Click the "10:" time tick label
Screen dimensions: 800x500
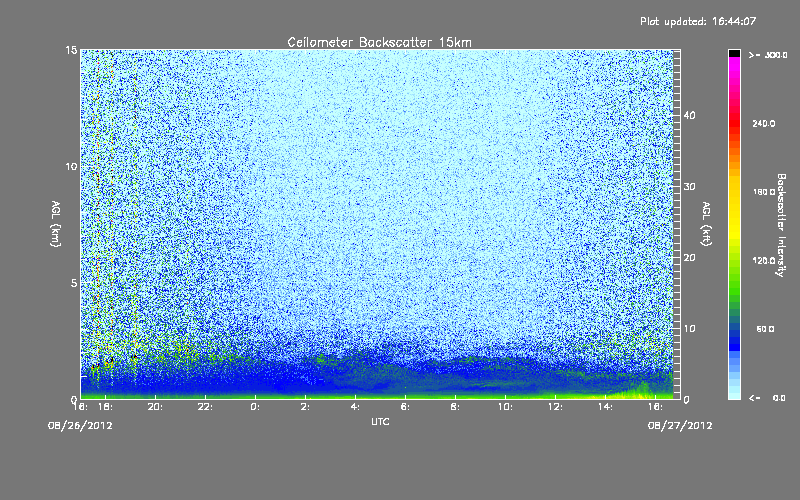[505, 407]
